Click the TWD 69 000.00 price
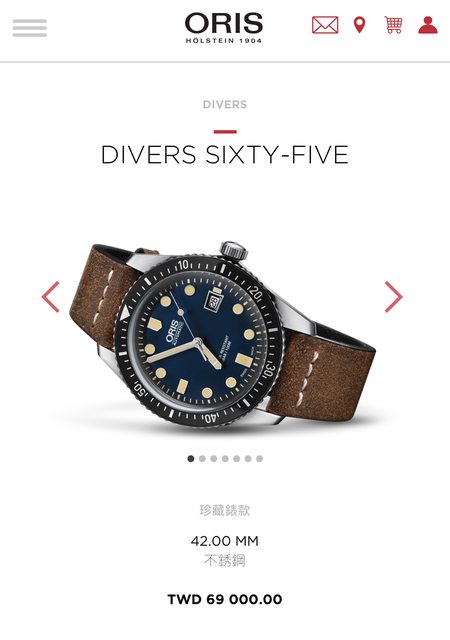Image resolution: width=450 pixels, height=640 pixels. click(x=225, y=599)
